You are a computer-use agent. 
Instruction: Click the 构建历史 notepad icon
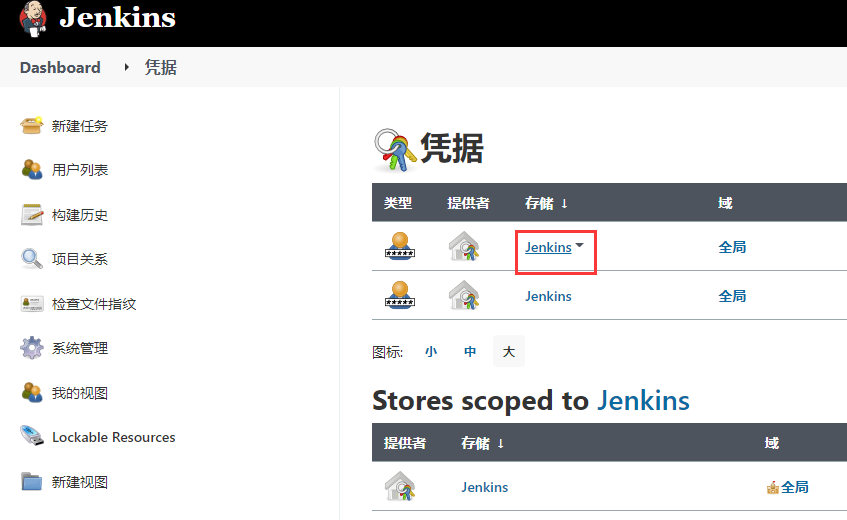32,214
